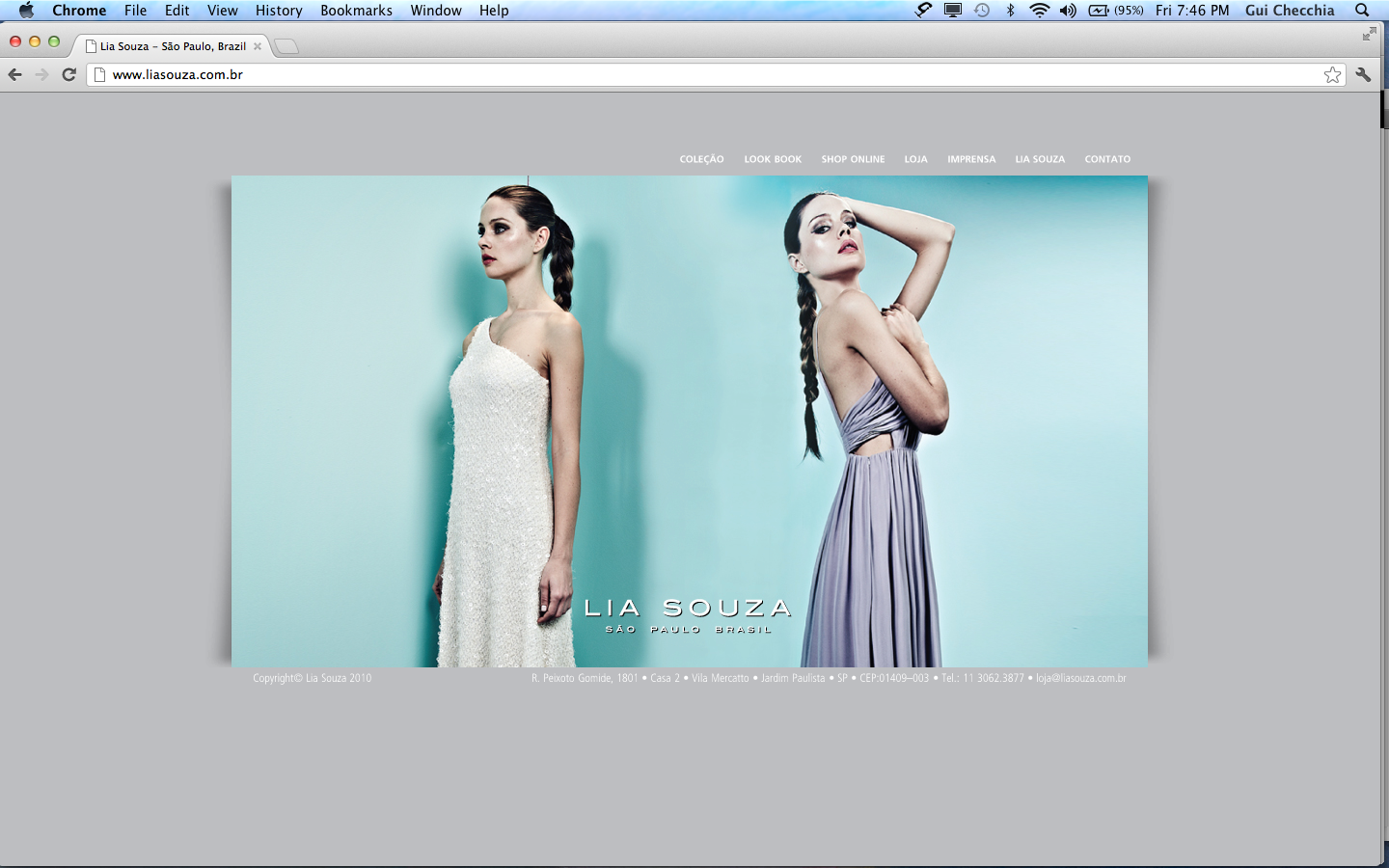Image resolution: width=1389 pixels, height=868 pixels.
Task: Open the CONTATO navigation link
Action: click(x=1107, y=159)
